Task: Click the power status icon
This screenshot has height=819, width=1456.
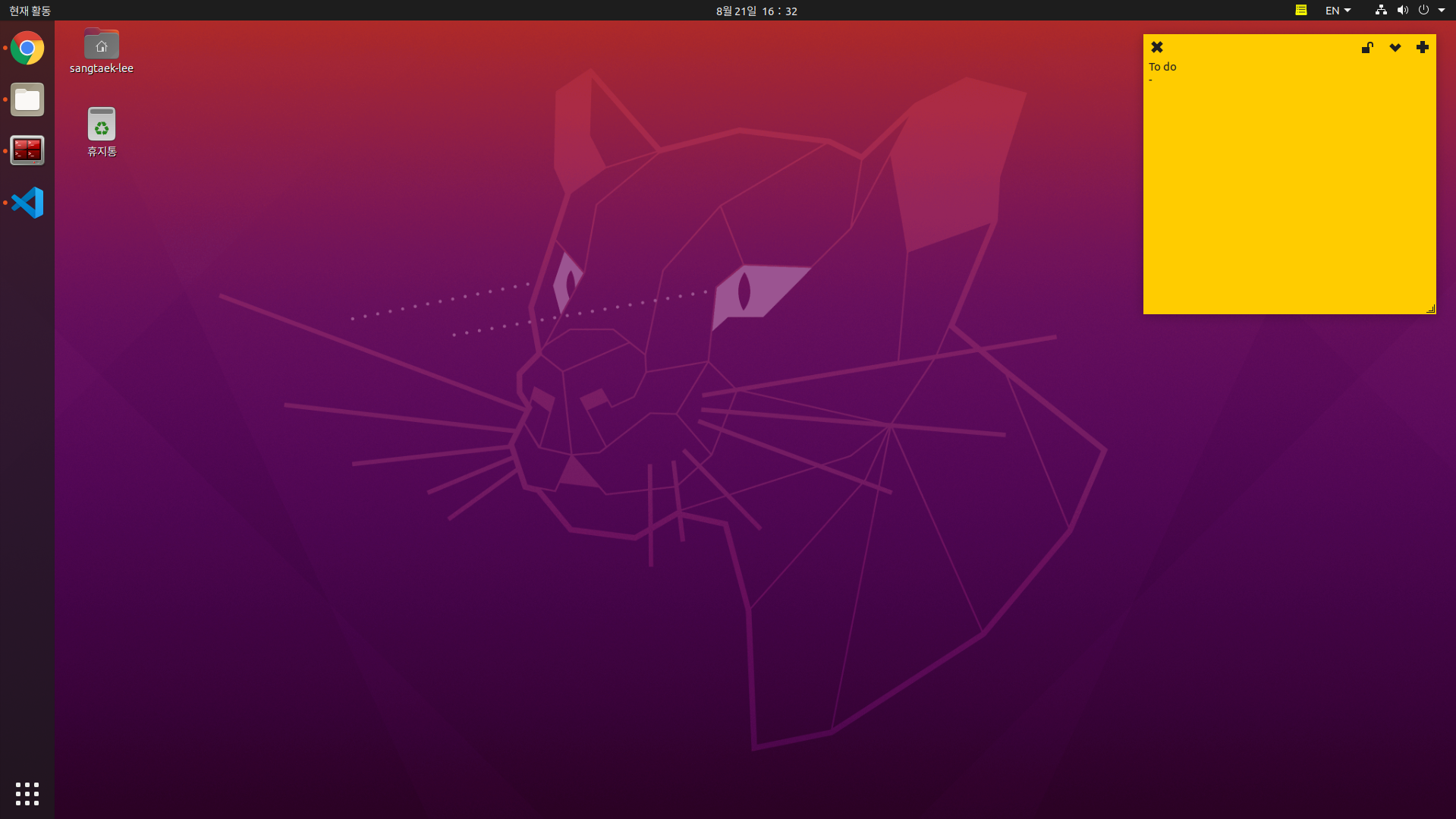Action: pos(1425,10)
